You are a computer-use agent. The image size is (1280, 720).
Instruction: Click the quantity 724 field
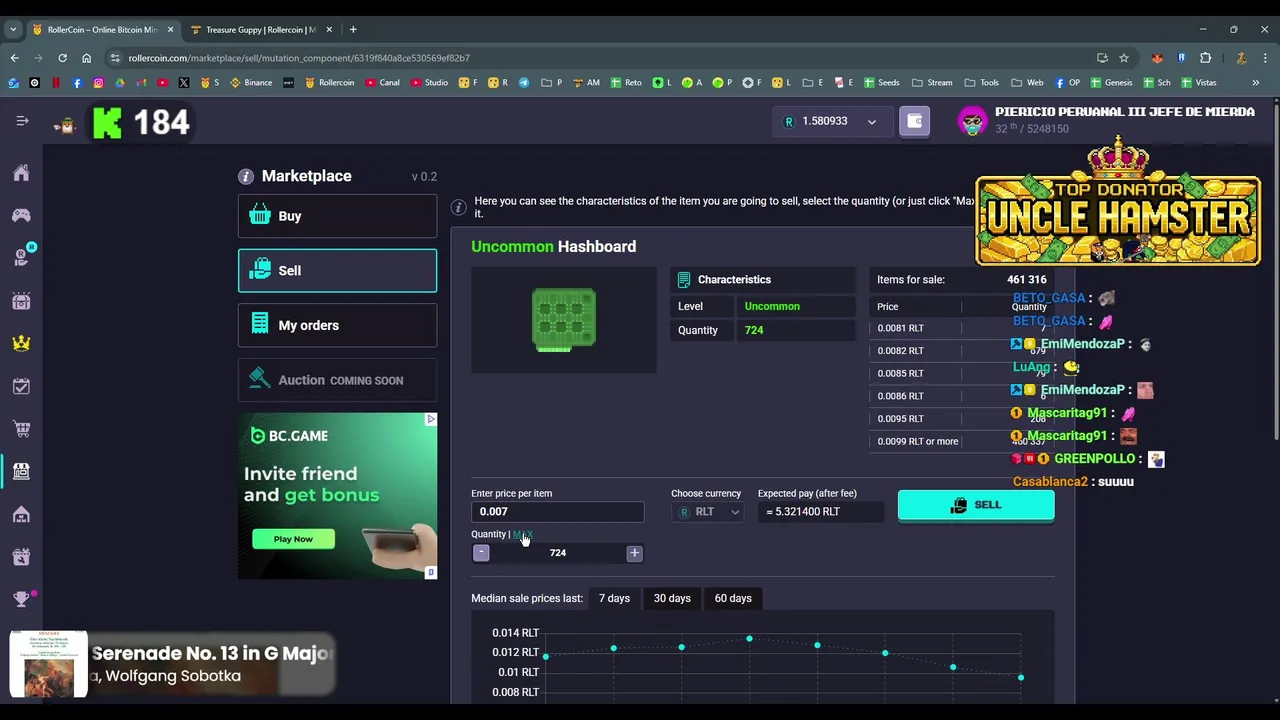(x=557, y=553)
